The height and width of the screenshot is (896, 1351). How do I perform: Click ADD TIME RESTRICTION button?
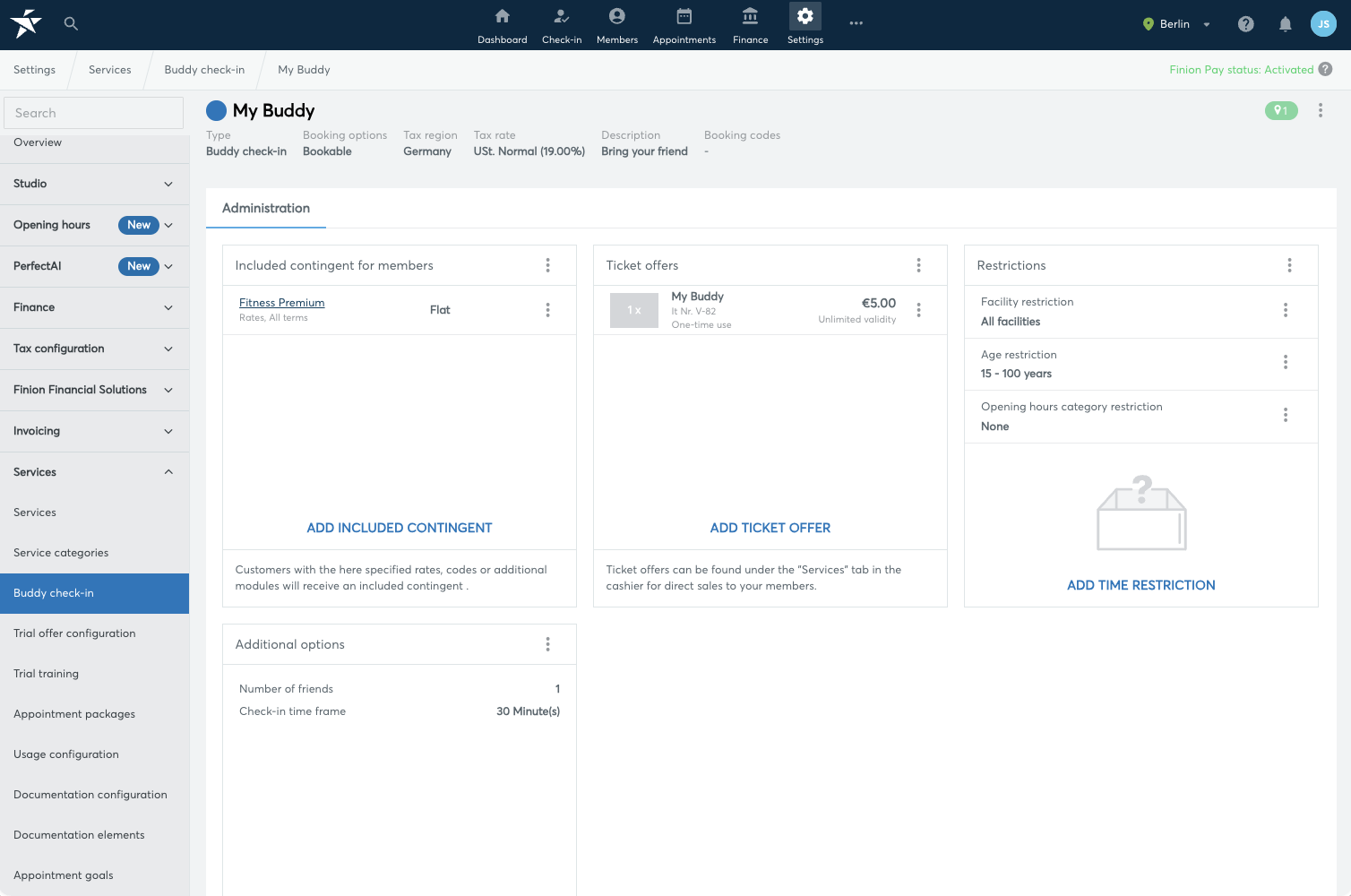pyautogui.click(x=1141, y=585)
